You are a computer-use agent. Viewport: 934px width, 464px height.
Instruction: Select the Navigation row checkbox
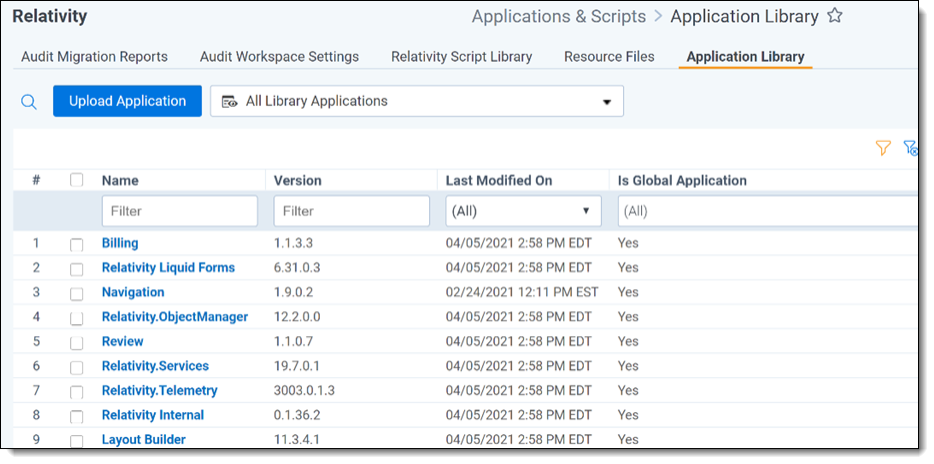coord(77,293)
